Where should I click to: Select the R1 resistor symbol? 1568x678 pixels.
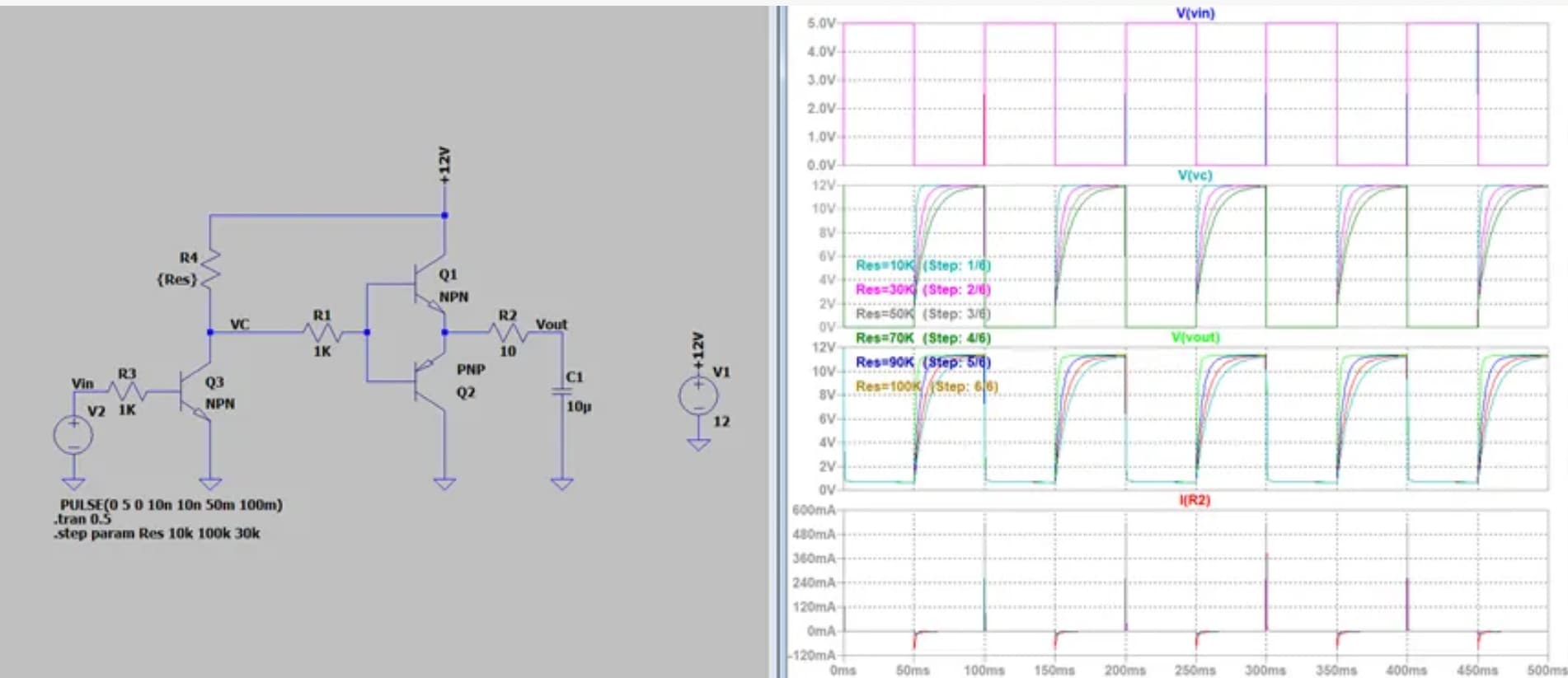click(x=322, y=333)
